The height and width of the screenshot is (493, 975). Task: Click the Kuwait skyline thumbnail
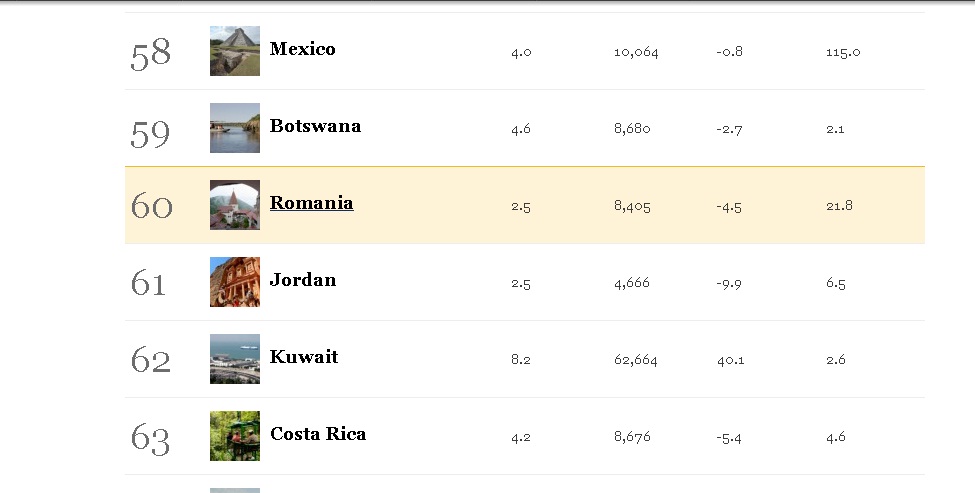coord(235,359)
